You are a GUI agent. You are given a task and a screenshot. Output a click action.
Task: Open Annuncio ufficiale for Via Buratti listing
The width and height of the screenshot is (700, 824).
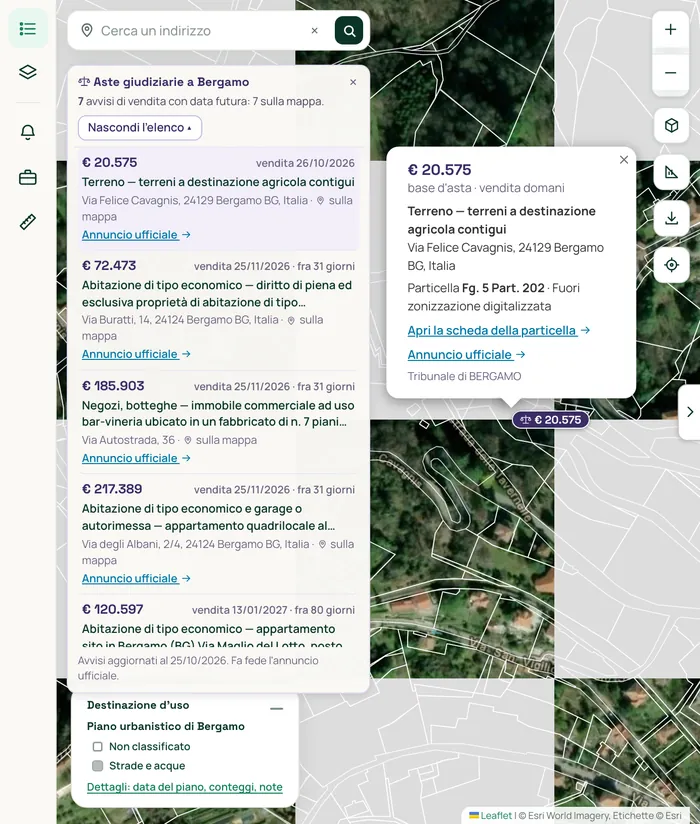pos(136,354)
